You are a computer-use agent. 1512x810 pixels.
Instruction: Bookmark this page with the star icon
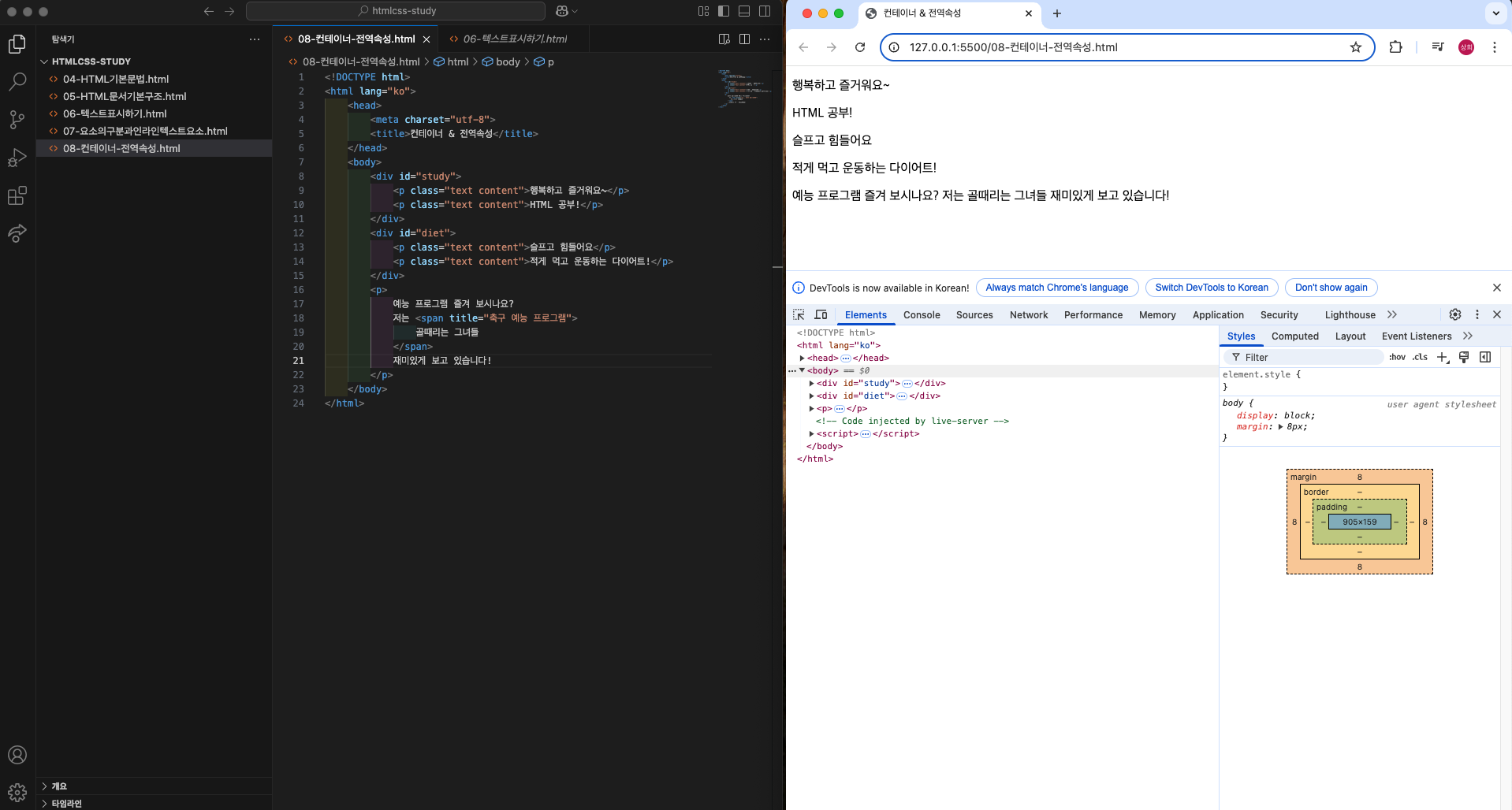click(x=1356, y=47)
